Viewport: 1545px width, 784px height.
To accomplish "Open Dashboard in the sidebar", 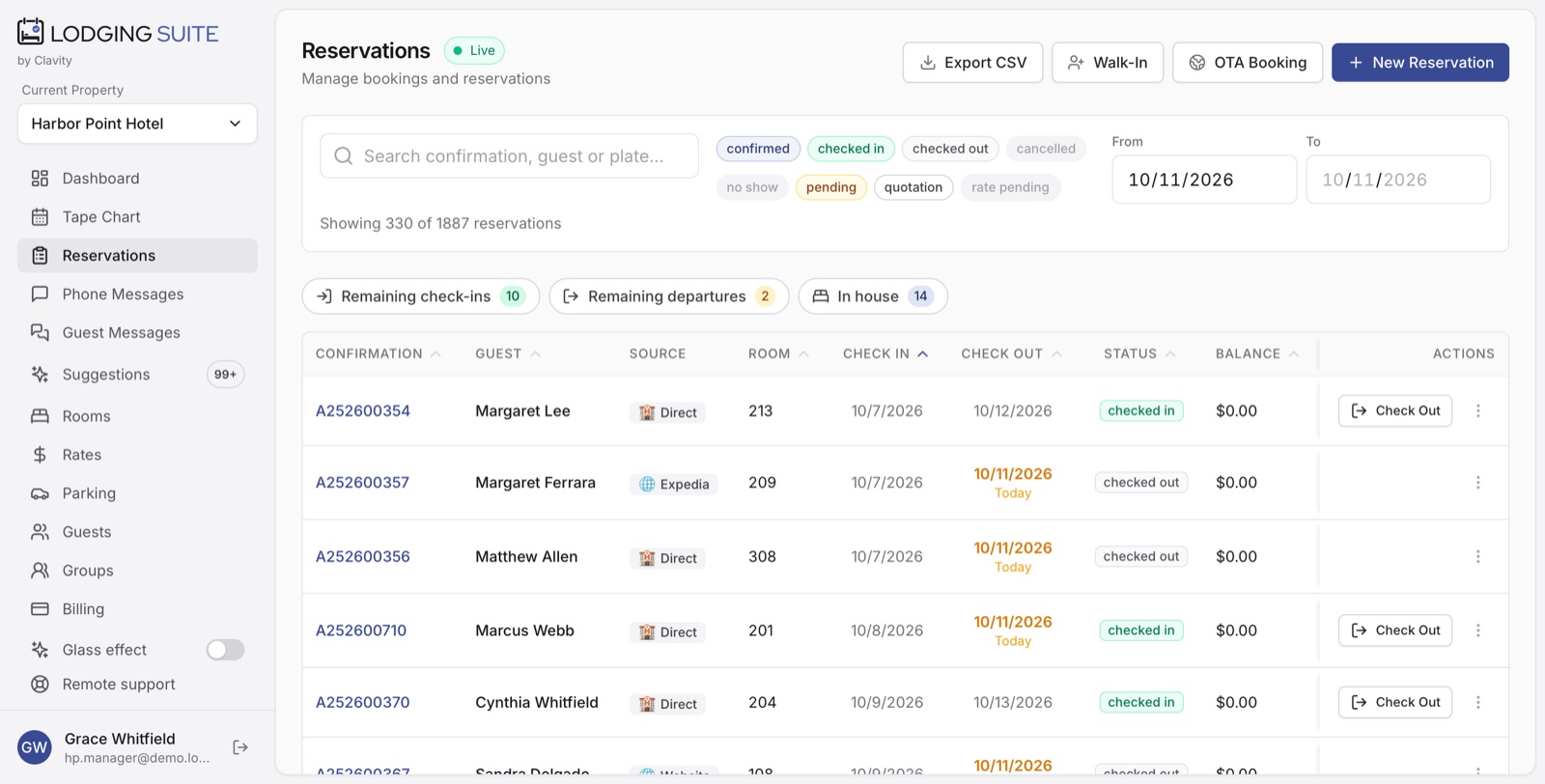I will (137, 179).
